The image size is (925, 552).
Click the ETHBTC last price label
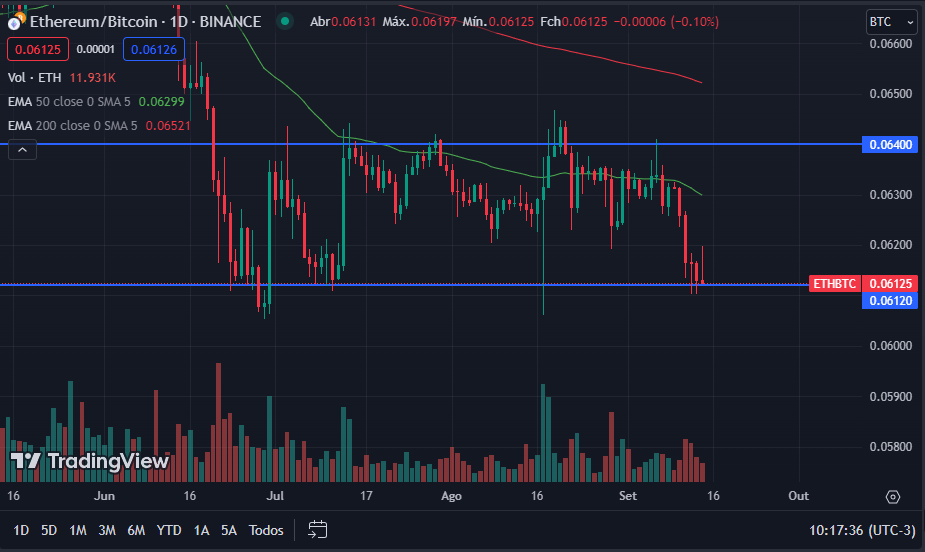click(x=835, y=284)
